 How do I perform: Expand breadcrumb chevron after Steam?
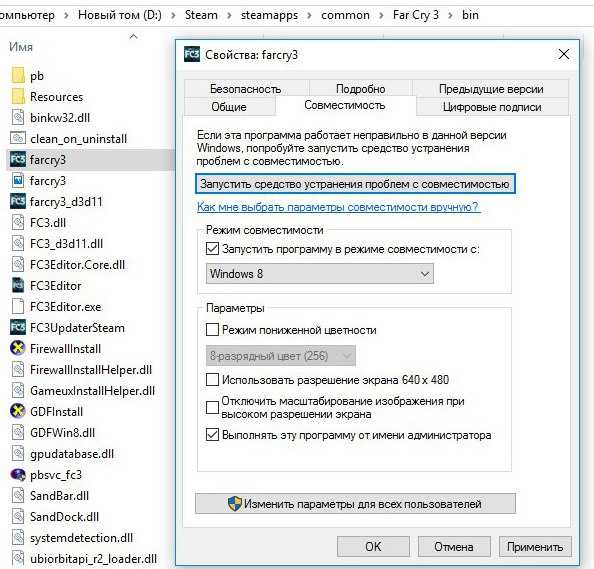(x=229, y=16)
